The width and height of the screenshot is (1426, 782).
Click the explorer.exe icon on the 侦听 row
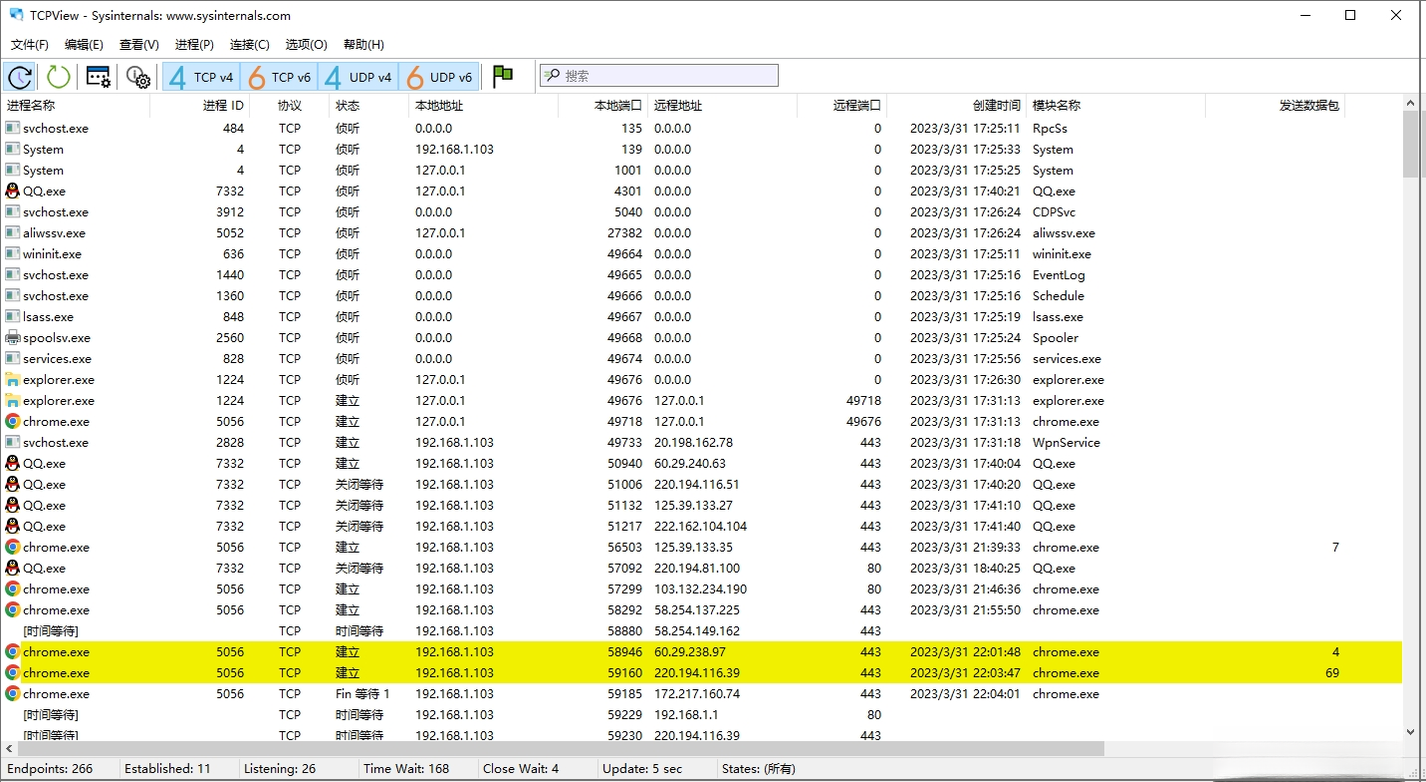(x=12, y=380)
